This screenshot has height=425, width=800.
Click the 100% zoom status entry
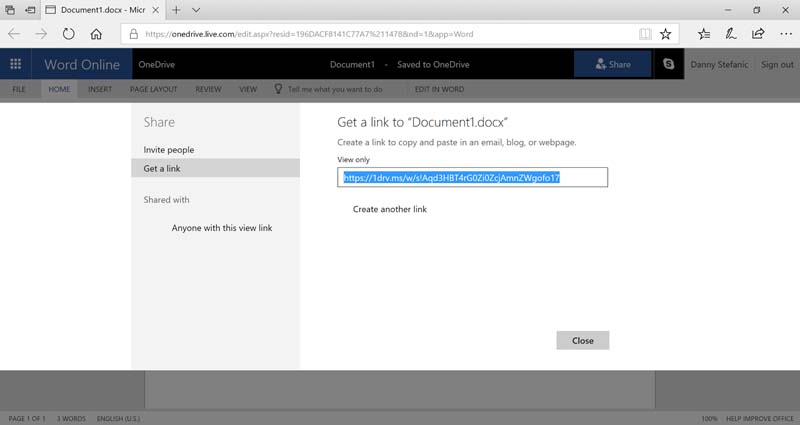coord(709,418)
